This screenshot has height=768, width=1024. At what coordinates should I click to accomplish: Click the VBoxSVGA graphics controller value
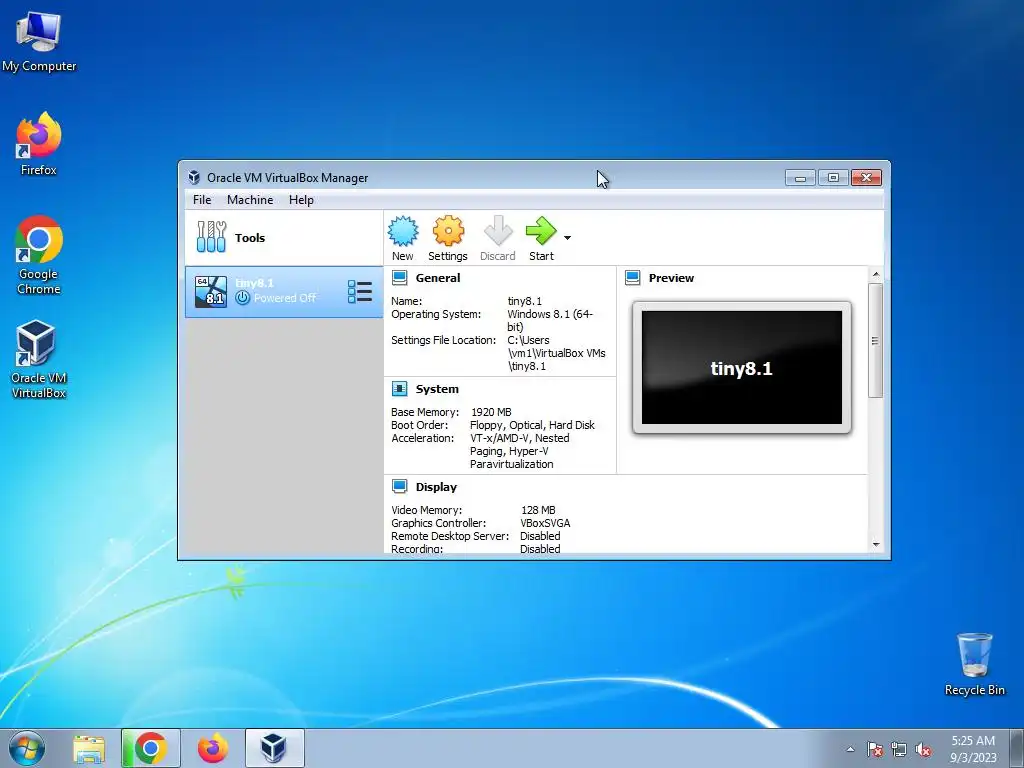[545, 523]
